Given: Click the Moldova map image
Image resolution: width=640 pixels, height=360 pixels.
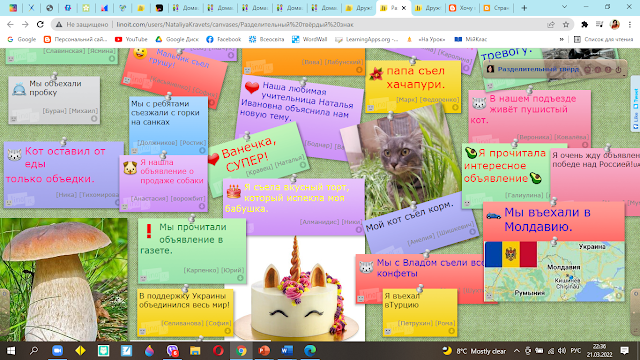Looking at the screenshot, I should pyautogui.click(x=554, y=271).
